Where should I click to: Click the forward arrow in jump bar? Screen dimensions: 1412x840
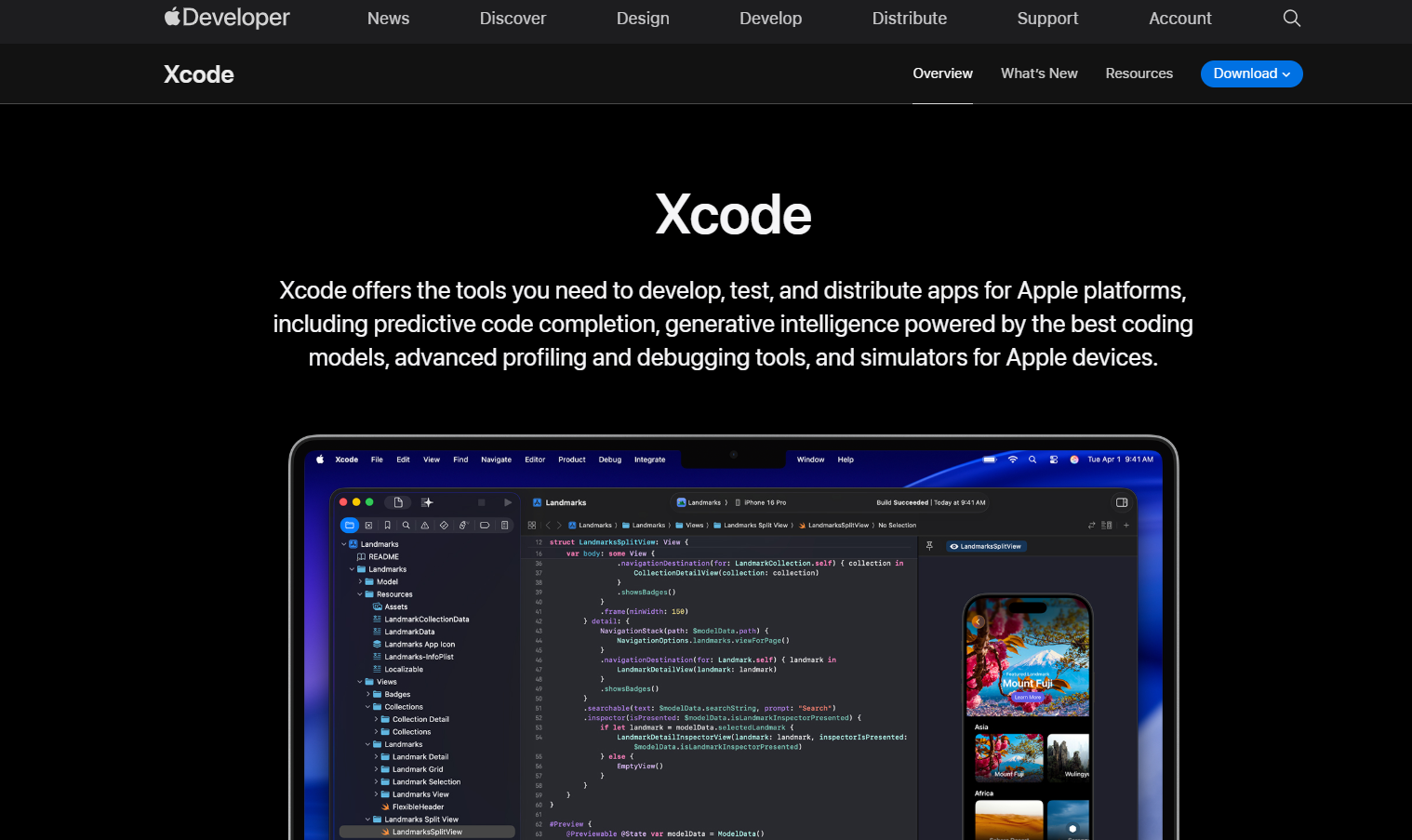tap(559, 526)
